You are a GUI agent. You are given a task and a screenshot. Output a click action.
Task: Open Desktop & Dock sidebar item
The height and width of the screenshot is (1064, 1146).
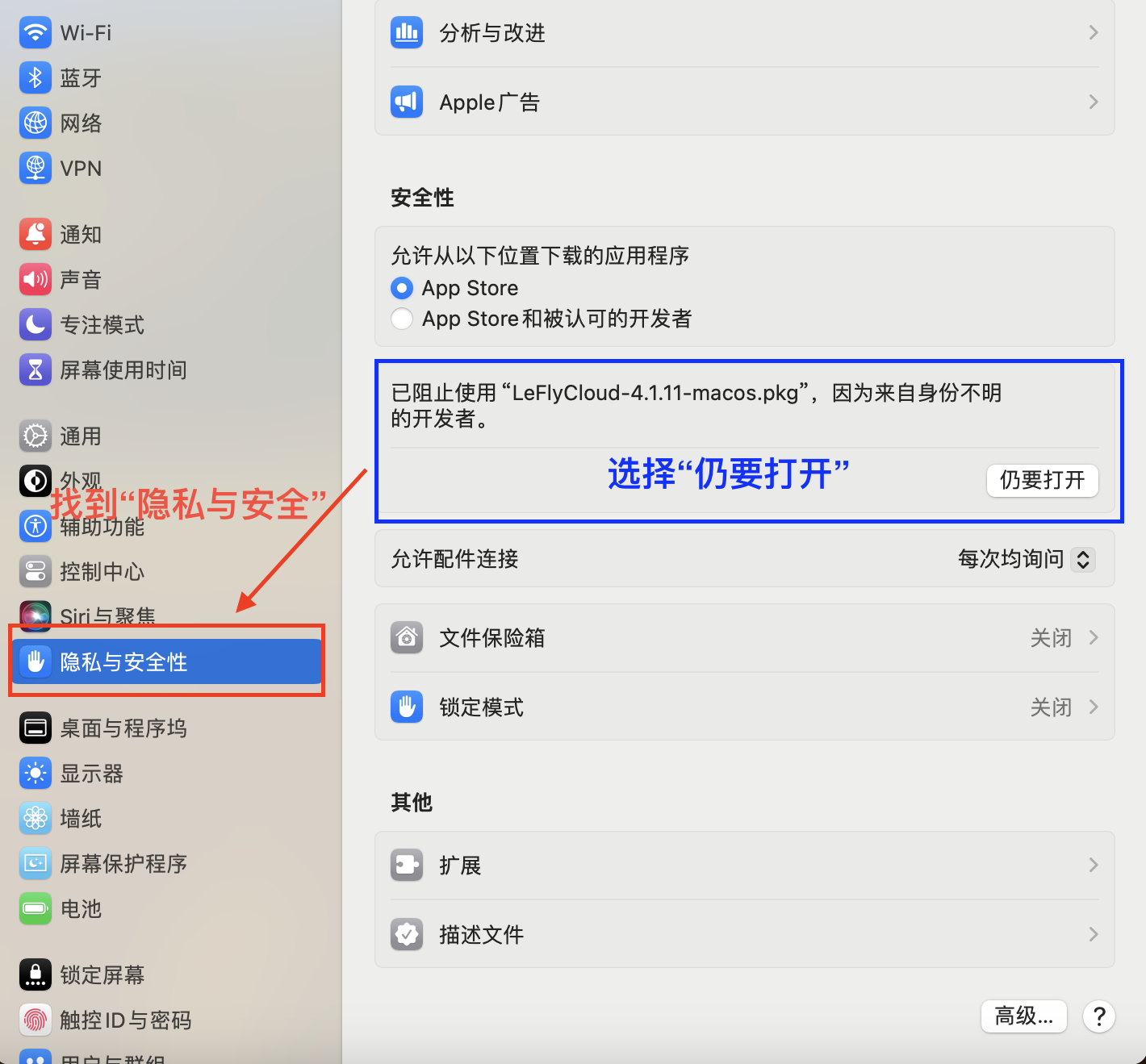pos(123,728)
